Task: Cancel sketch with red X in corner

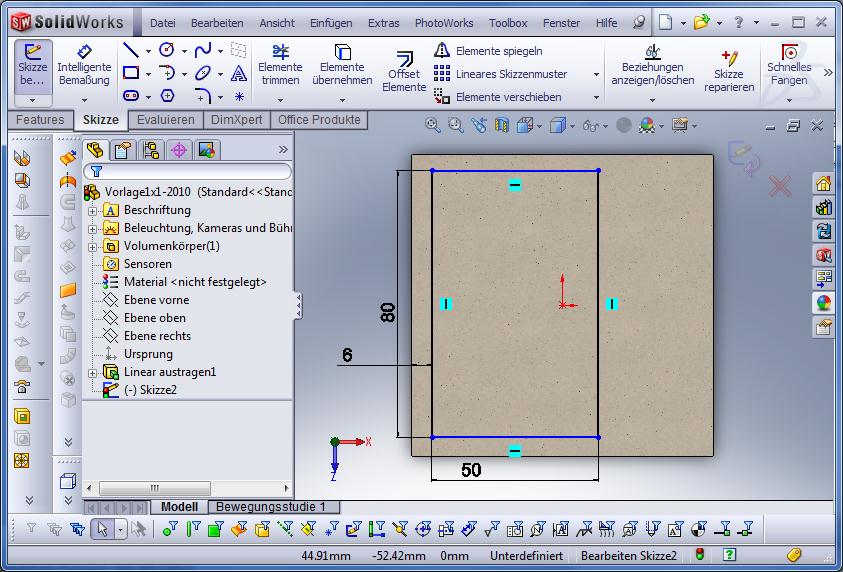Action: (x=779, y=185)
